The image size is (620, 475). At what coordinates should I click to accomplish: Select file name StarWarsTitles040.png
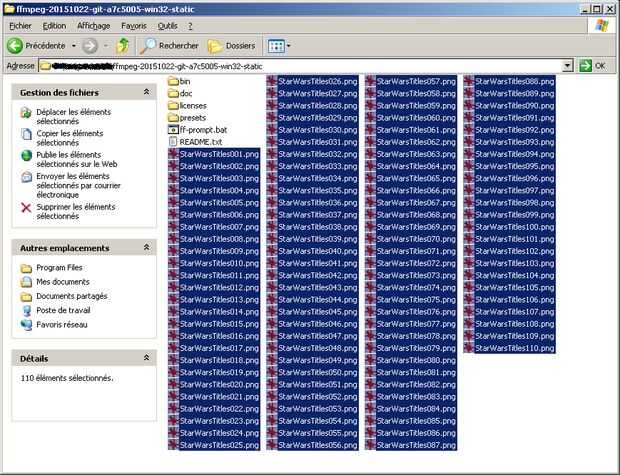pyautogui.click(x=318, y=251)
